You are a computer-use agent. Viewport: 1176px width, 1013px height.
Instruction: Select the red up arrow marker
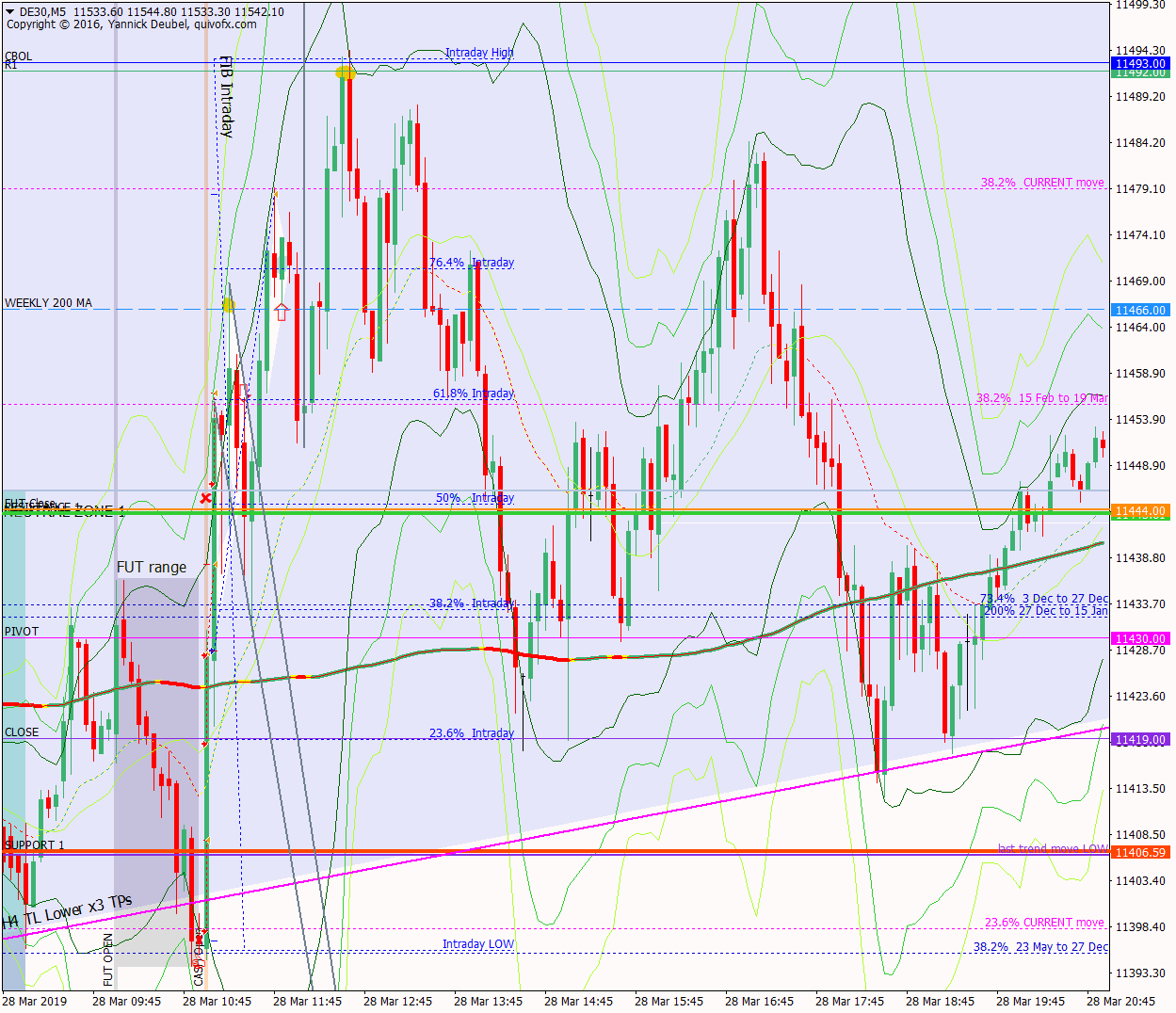point(281,312)
